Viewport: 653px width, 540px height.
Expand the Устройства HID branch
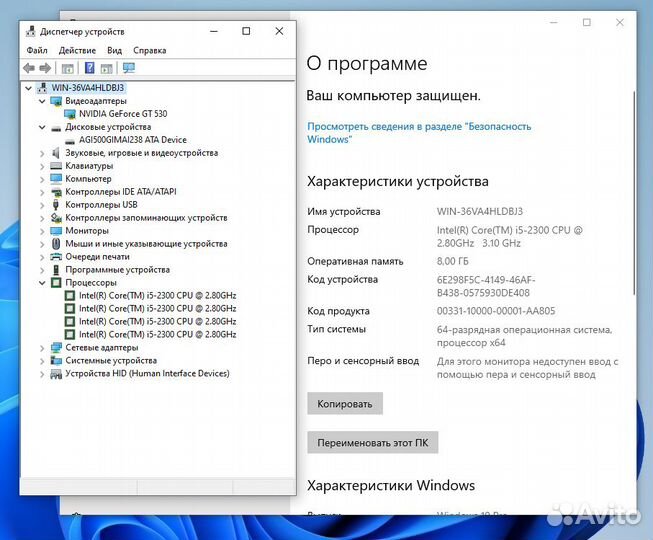click(42, 374)
